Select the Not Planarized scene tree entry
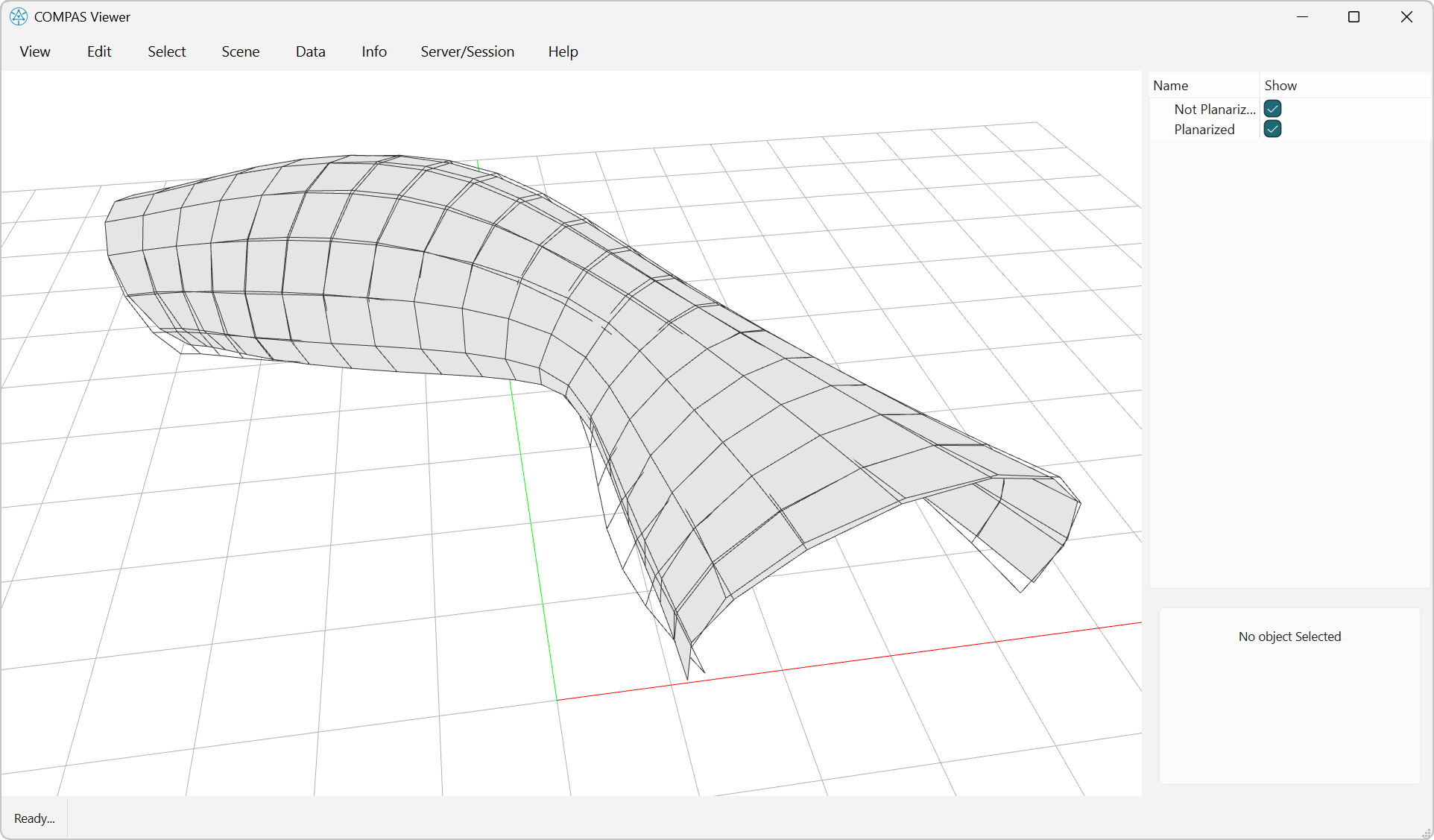This screenshot has height=840, width=1434. click(1214, 109)
